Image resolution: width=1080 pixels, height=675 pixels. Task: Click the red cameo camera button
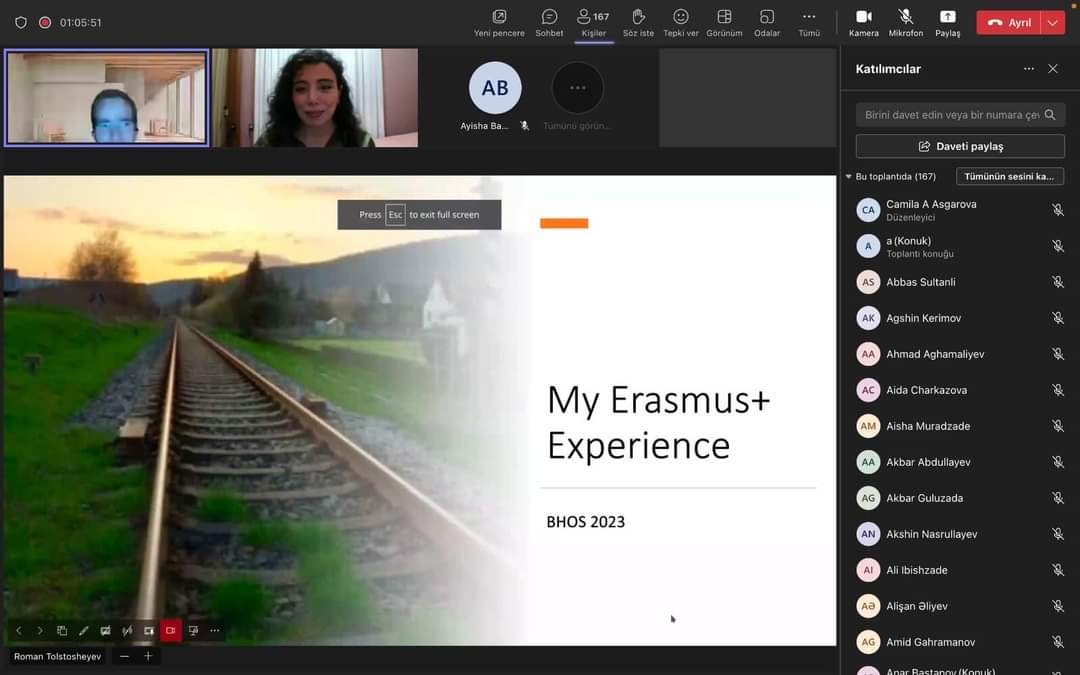point(171,630)
